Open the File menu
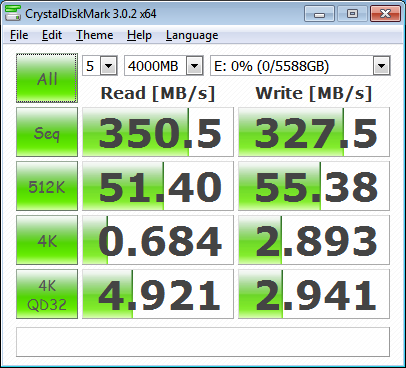Screen dimensions: 406x368 [x=19, y=35]
